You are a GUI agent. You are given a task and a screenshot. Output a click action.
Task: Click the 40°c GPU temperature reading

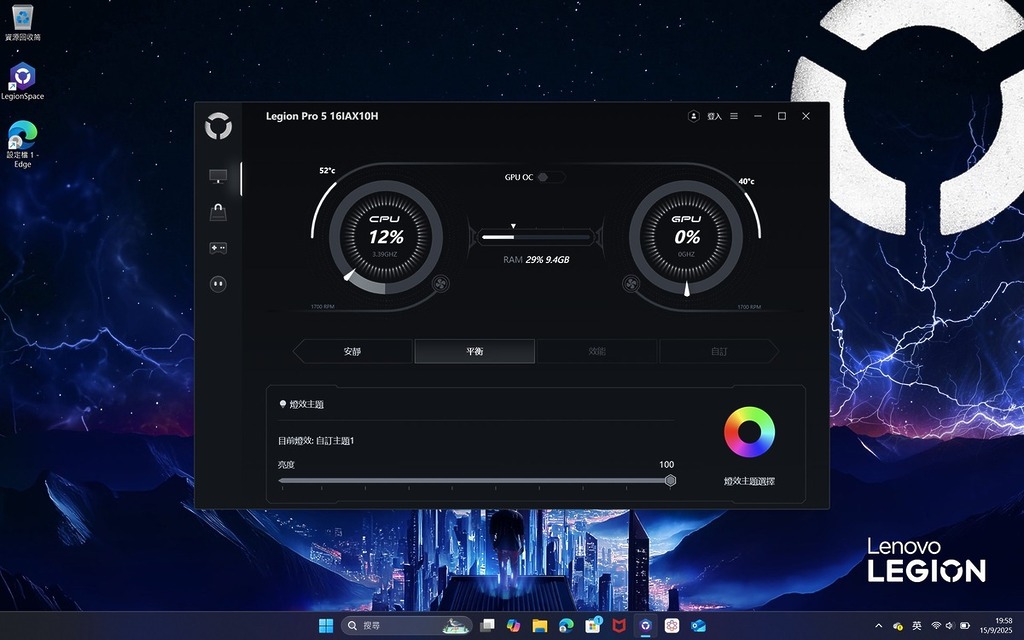tap(746, 182)
